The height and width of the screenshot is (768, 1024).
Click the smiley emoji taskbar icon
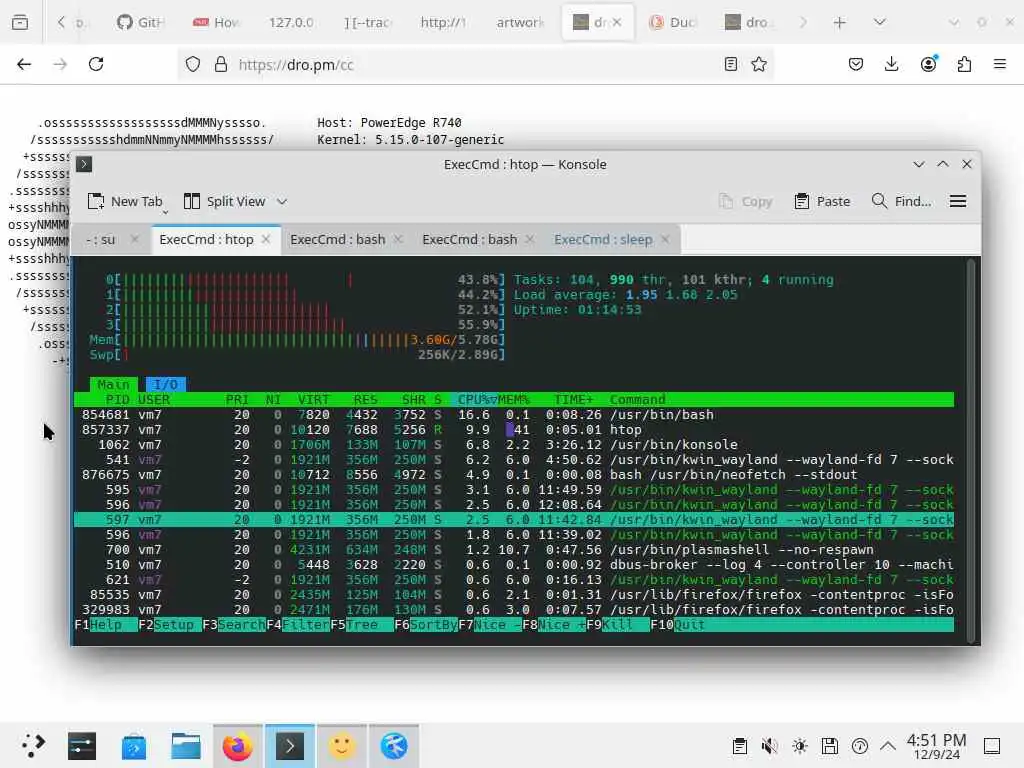pos(342,746)
